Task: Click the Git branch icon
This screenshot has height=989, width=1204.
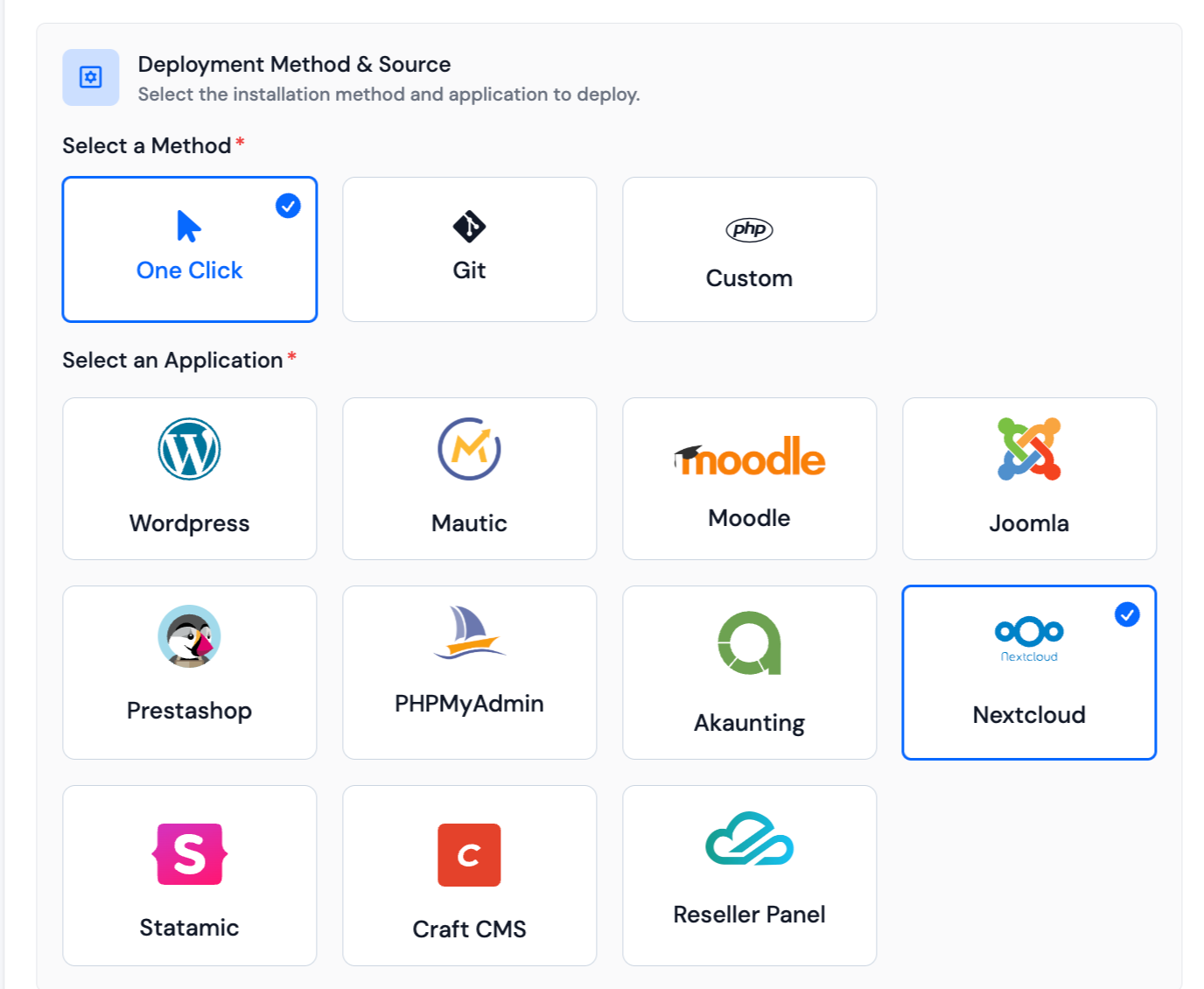Action: [469, 228]
